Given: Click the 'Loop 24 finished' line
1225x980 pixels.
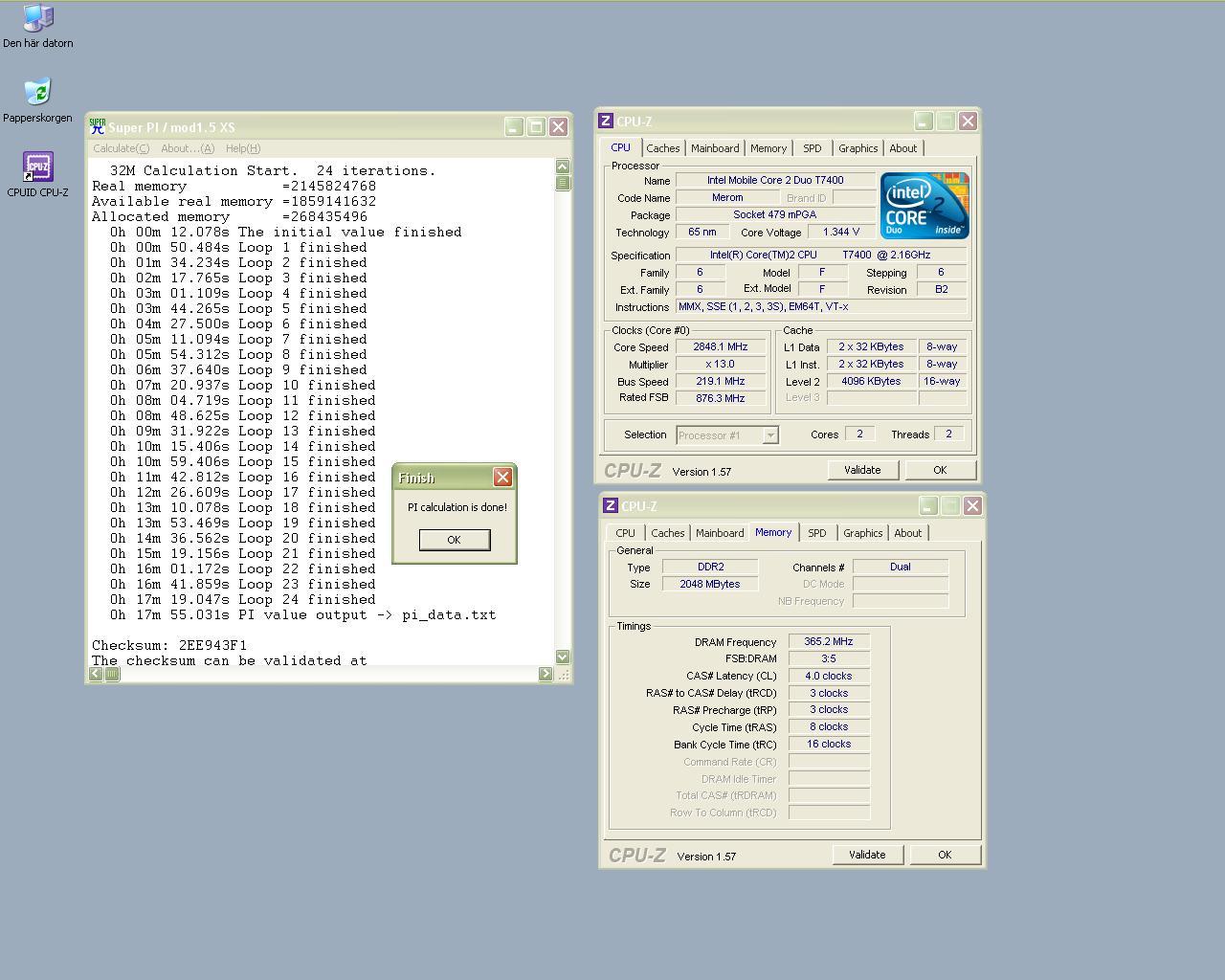Looking at the screenshot, I should click(x=242, y=599).
